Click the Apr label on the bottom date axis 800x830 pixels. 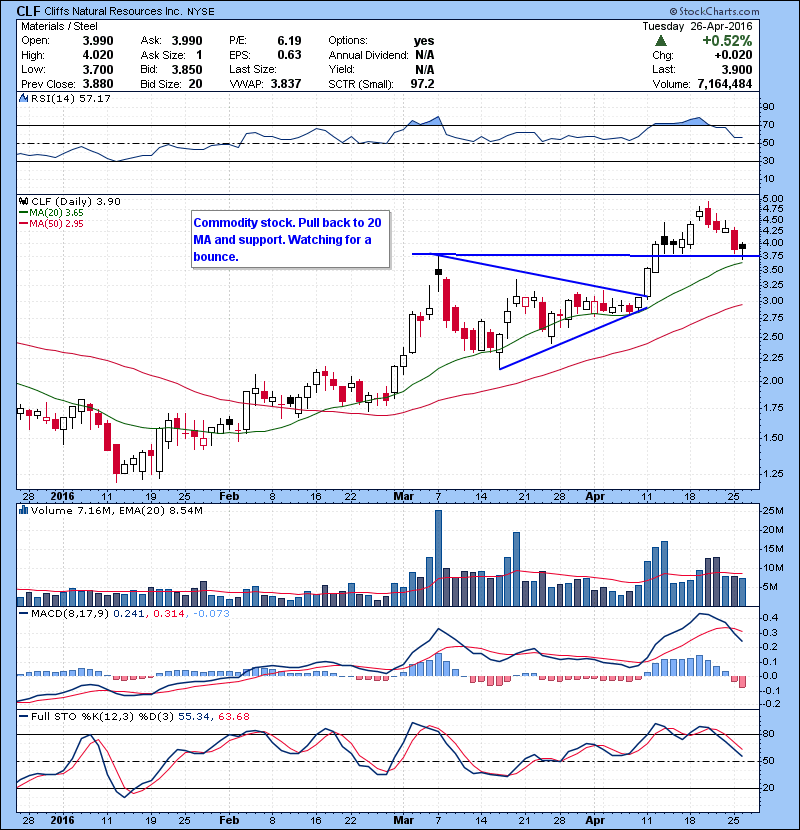click(595, 820)
